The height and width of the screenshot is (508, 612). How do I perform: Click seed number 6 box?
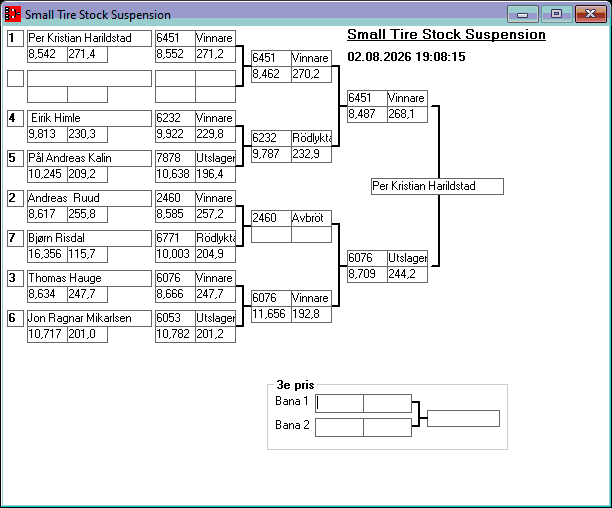(x=16, y=318)
